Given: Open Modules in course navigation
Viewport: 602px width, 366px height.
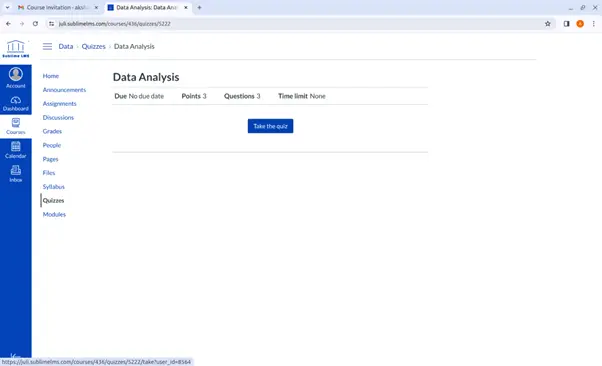Looking at the screenshot, I should tap(54, 214).
